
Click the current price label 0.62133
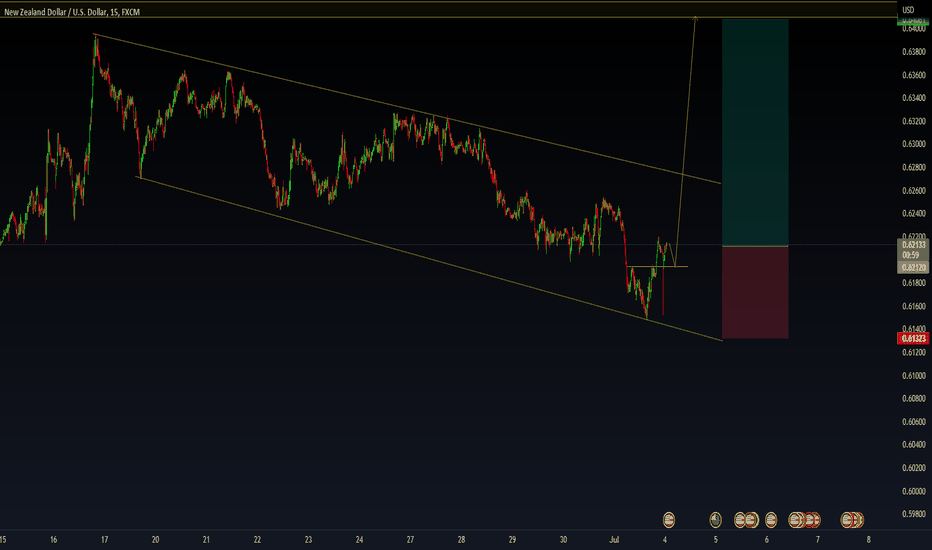[x=914, y=244]
